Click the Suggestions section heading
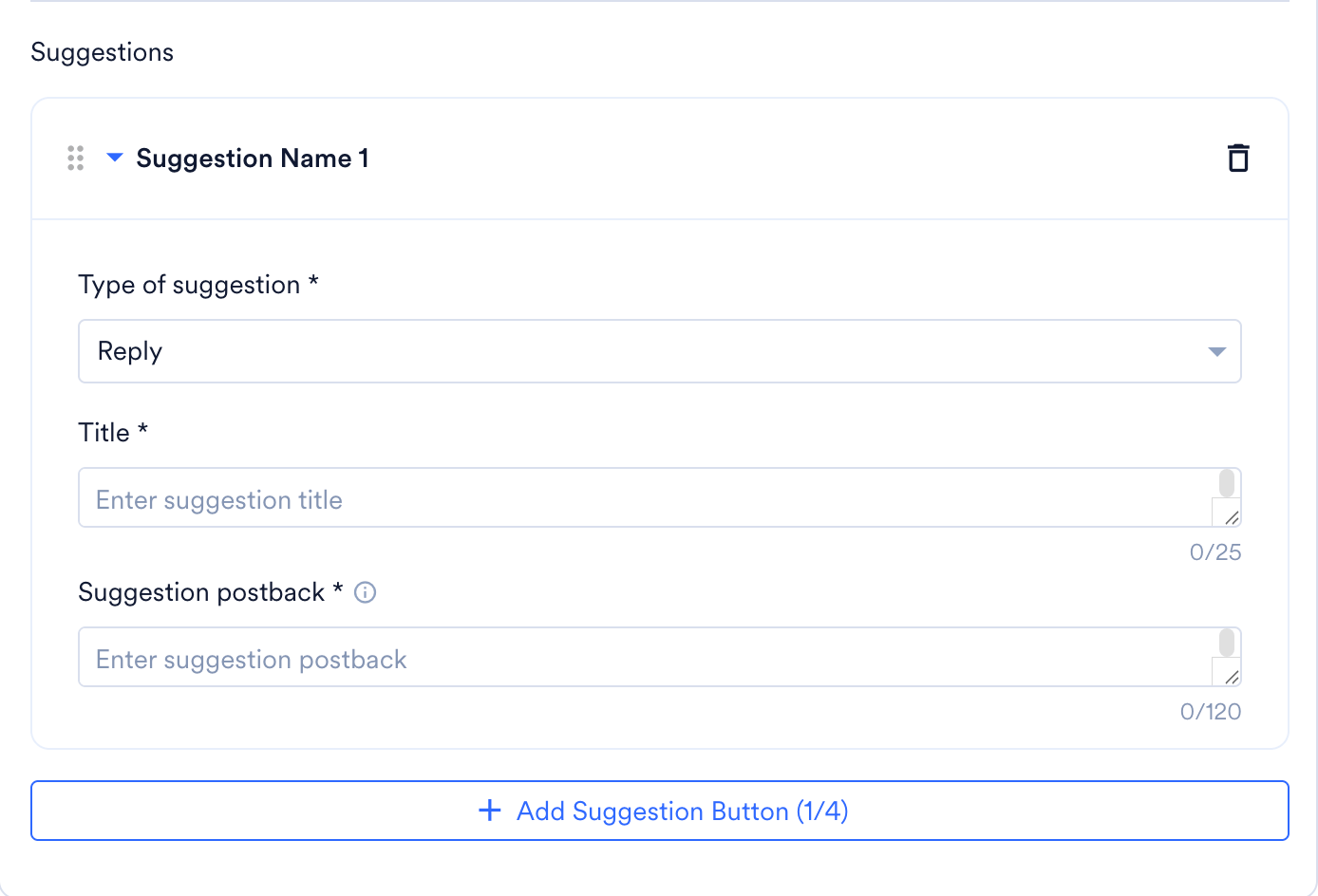The image size is (1318, 896). coord(103,52)
